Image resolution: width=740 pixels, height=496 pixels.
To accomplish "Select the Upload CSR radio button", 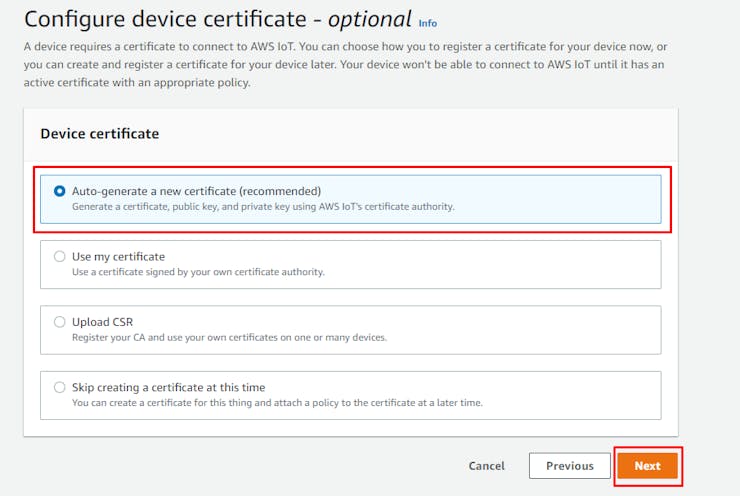I will 59,322.
